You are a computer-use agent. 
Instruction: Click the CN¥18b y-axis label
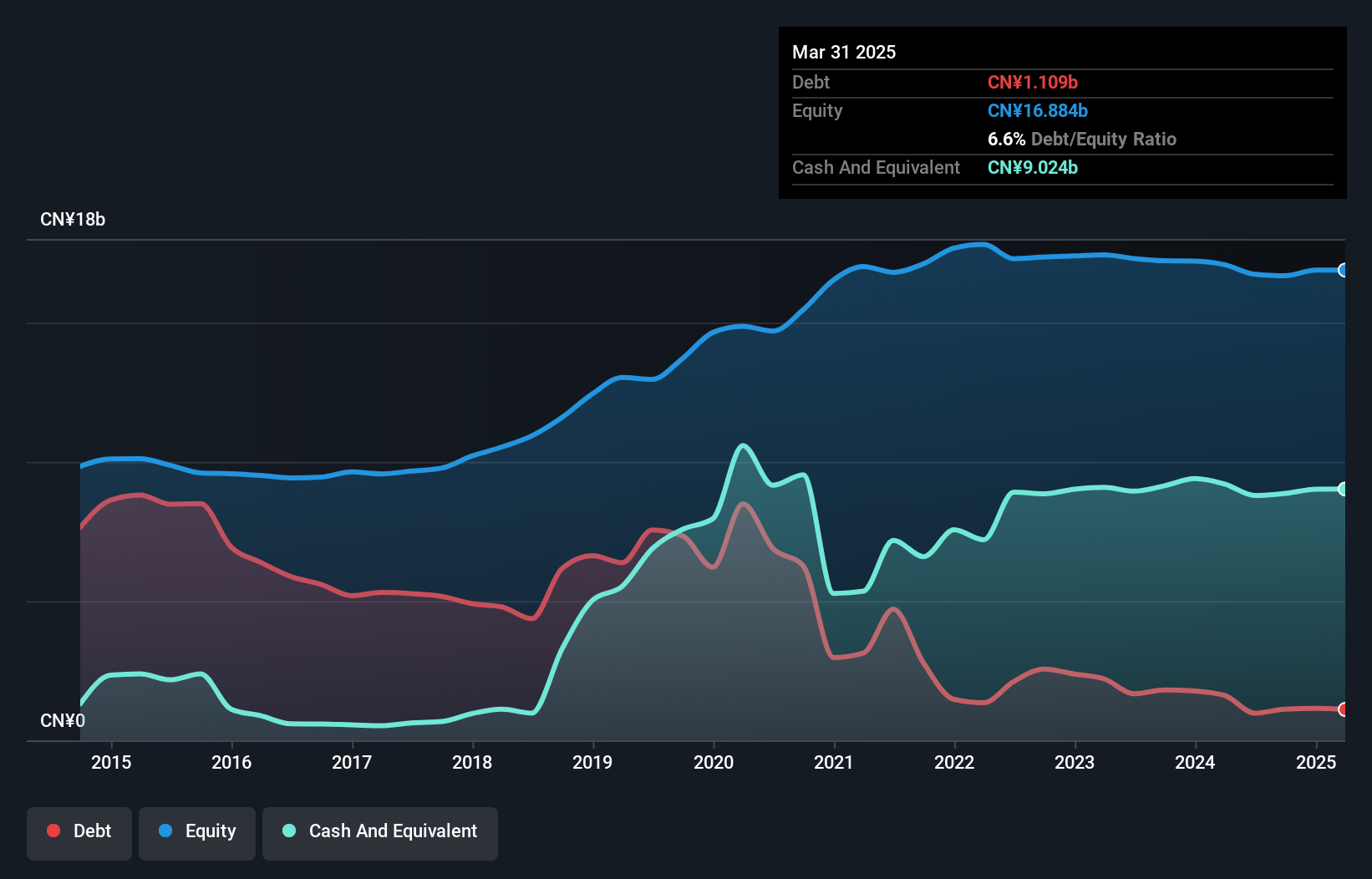point(73,220)
